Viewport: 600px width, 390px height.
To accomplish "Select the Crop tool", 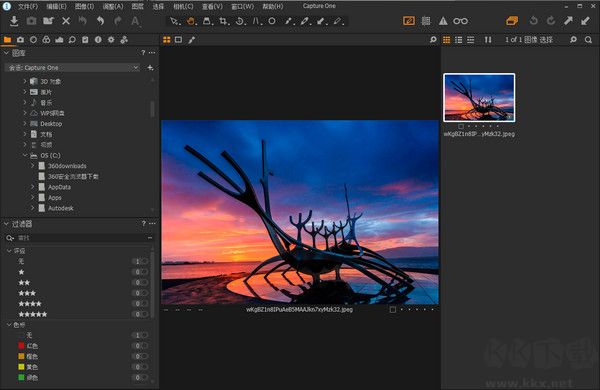I will [223, 21].
